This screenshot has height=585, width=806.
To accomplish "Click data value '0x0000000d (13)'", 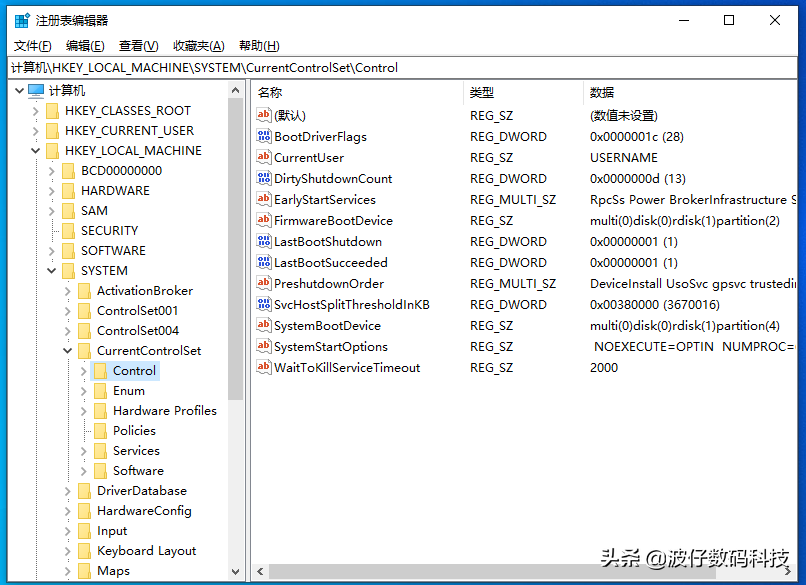I will coord(638,179).
